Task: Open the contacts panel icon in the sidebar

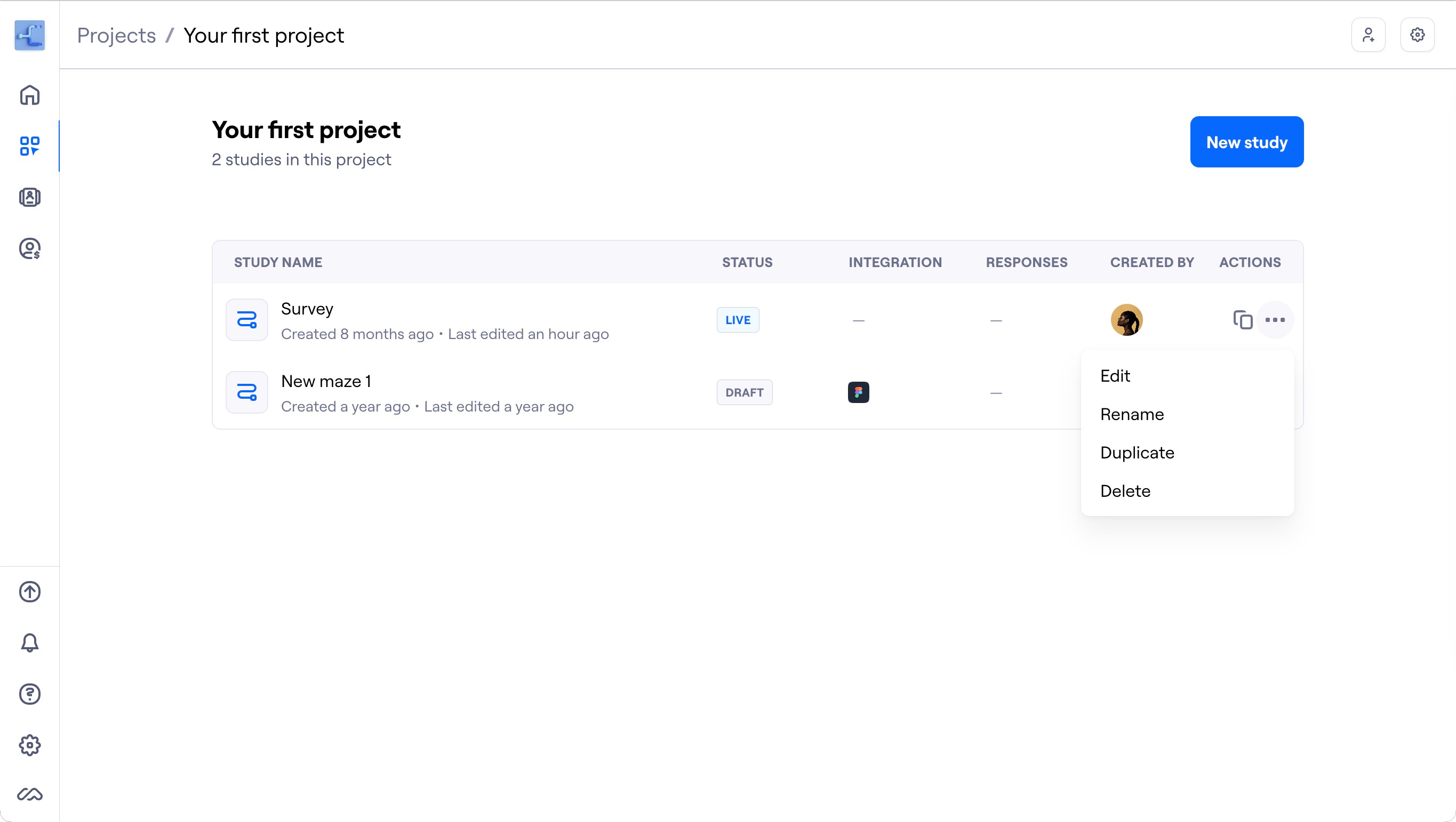Action: pyautogui.click(x=29, y=197)
